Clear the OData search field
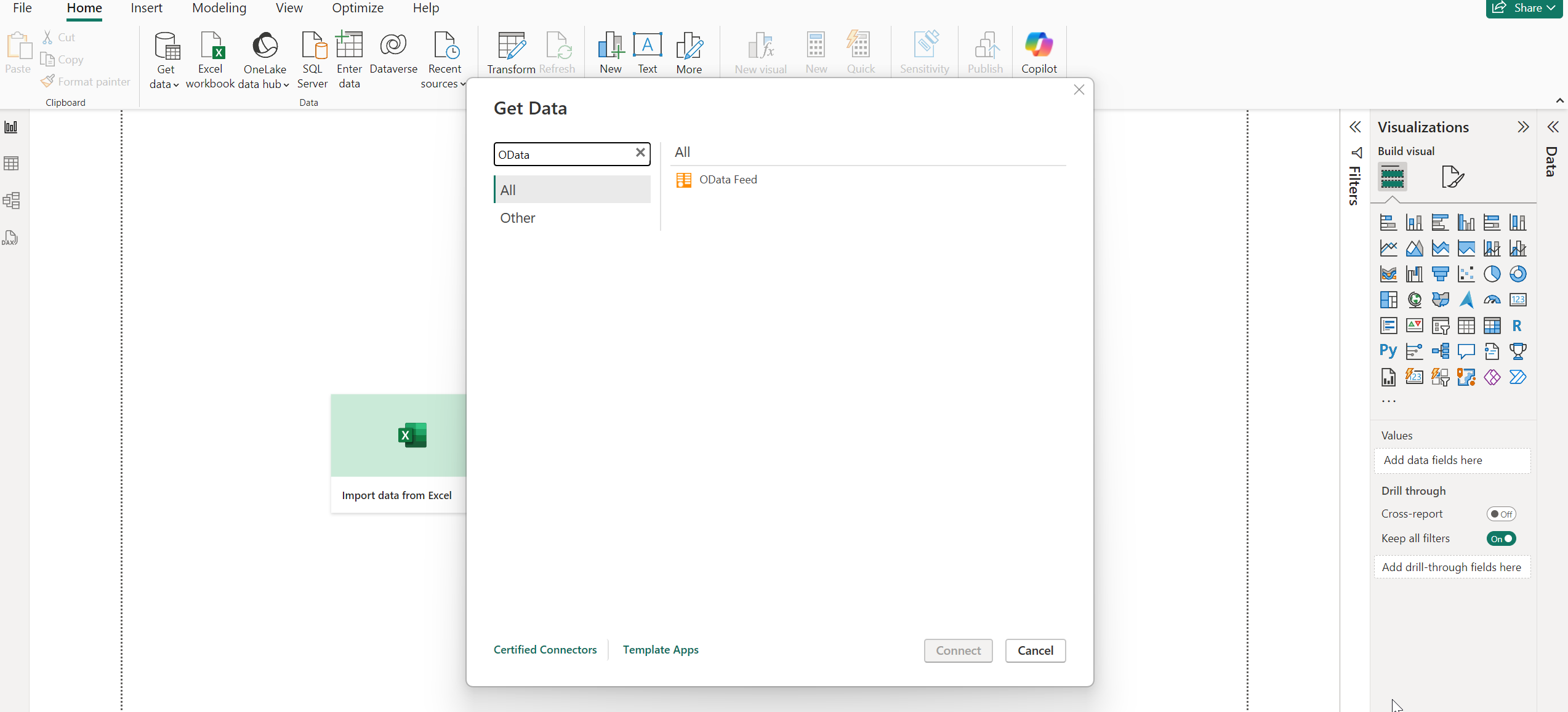 point(640,153)
